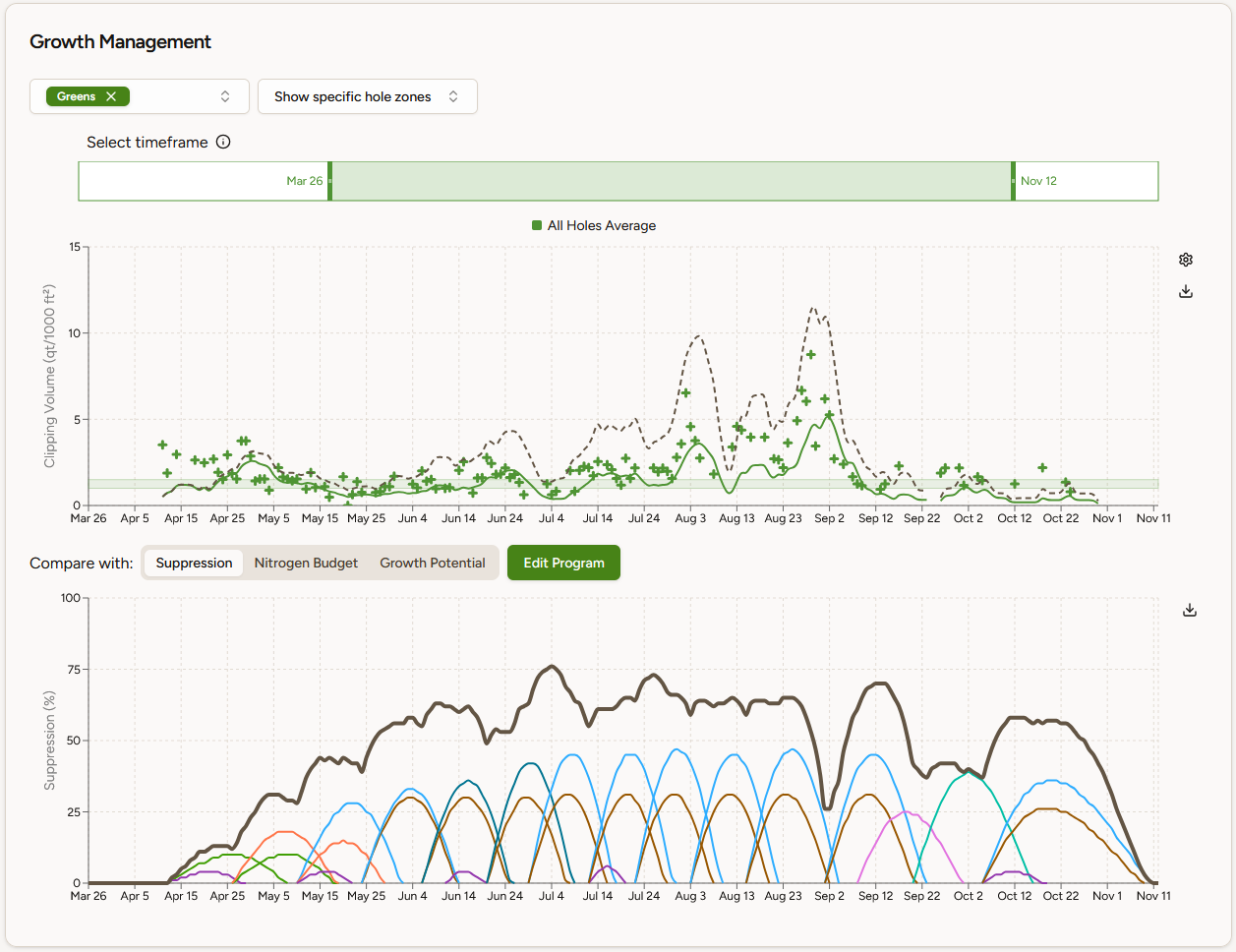Click the Nov 12 timeframe end handle
This screenshot has height=952, width=1236.
tap(1013, 181)
